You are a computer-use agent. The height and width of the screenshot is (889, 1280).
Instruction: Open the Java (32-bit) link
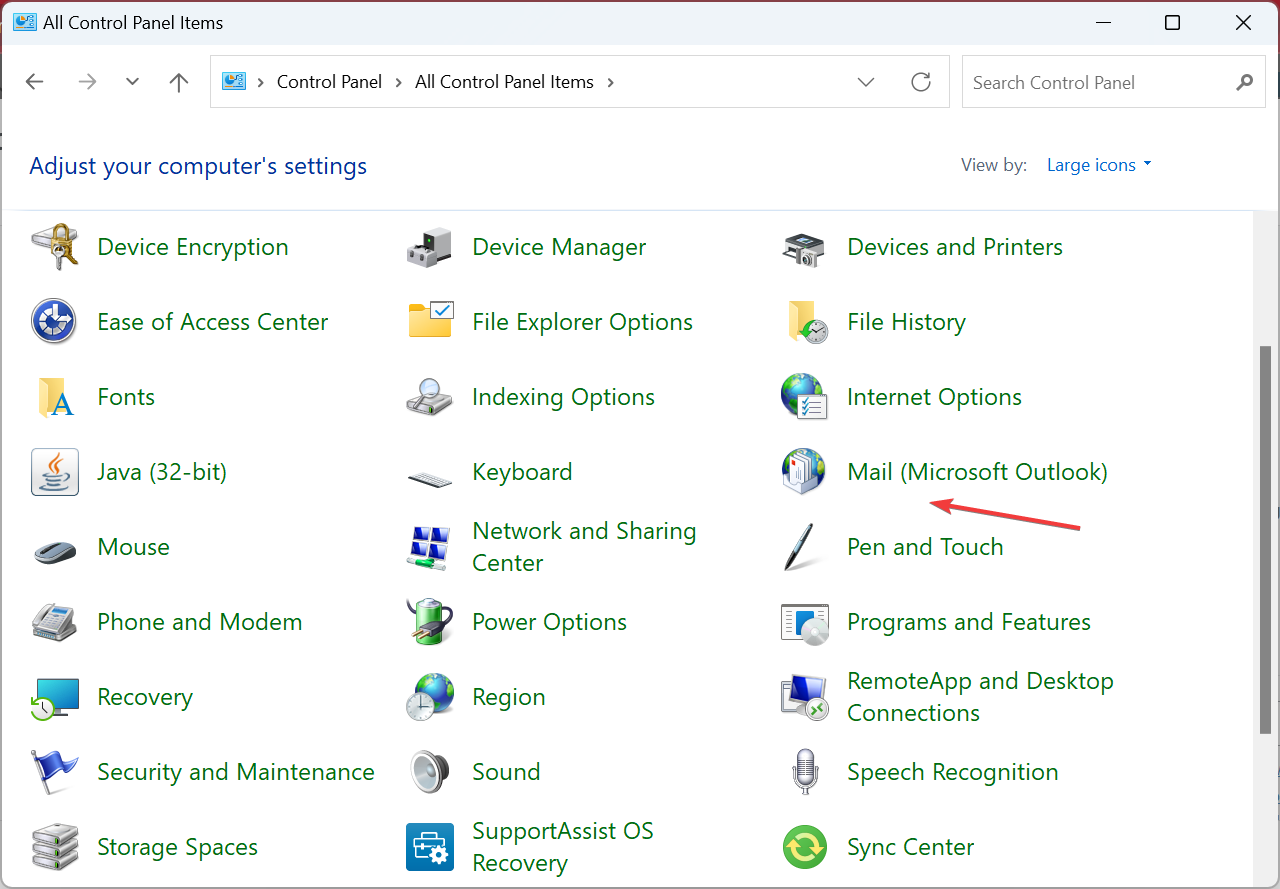(162, 472)
